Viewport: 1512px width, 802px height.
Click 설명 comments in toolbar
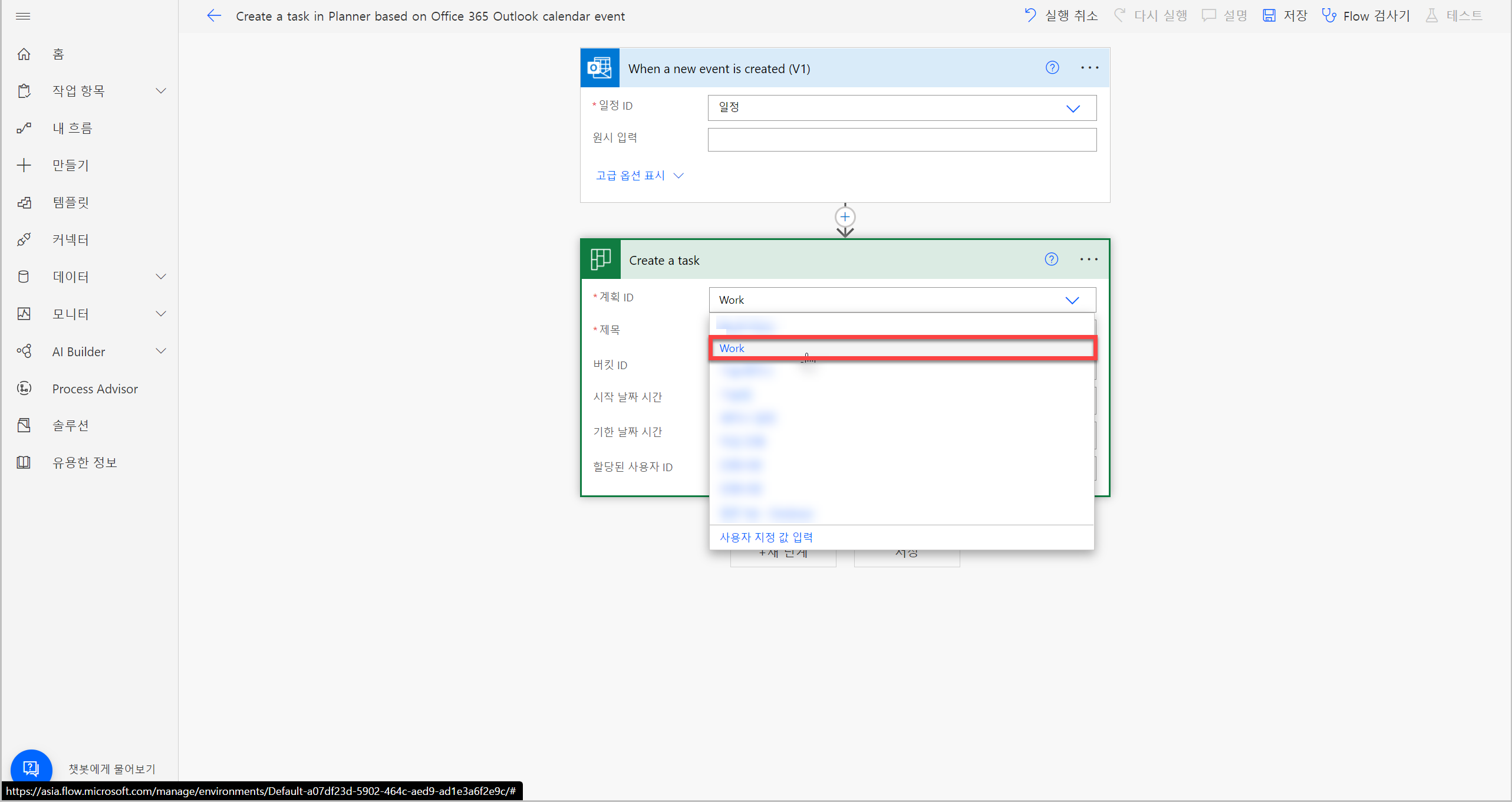click(1224, 16)
